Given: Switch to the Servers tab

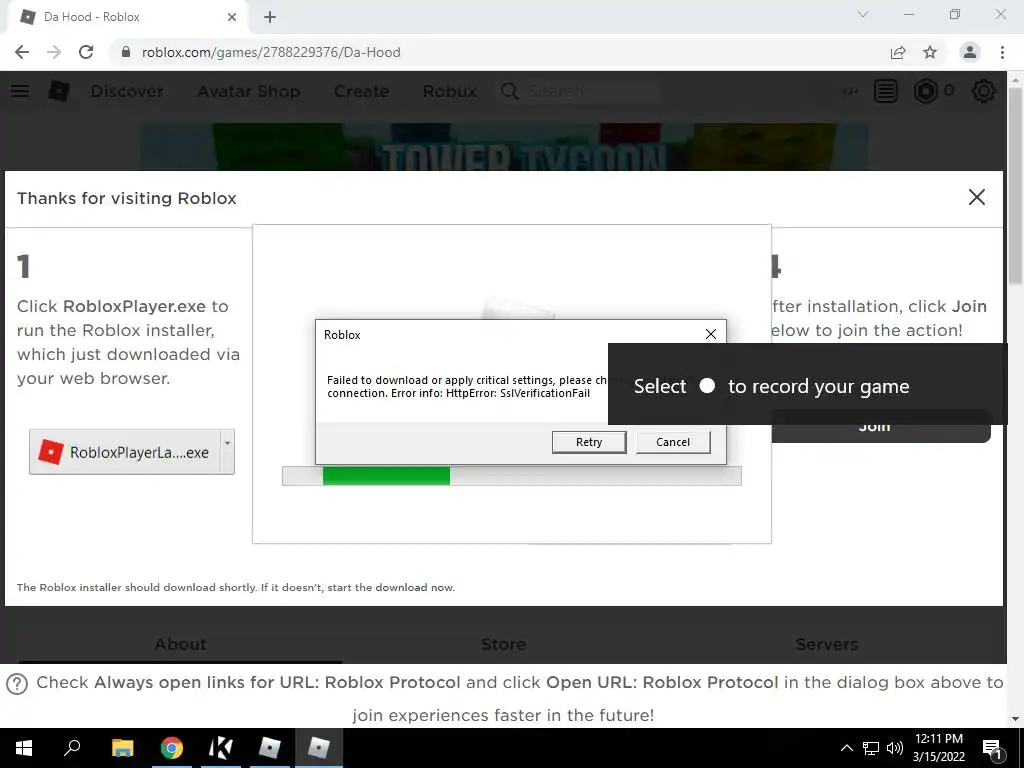Looking at the screenshot, I should click(827, 645).
